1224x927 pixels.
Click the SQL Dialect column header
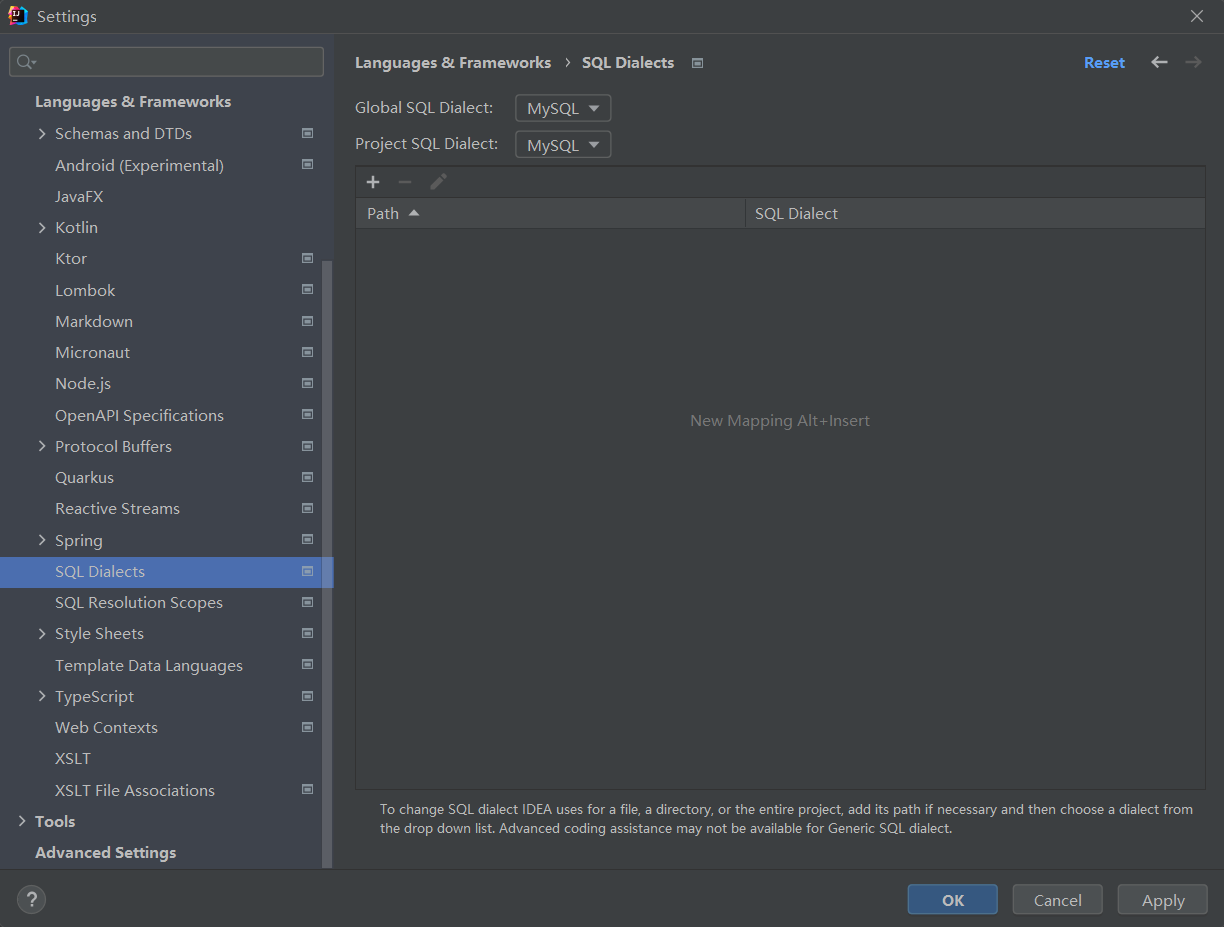975,213
